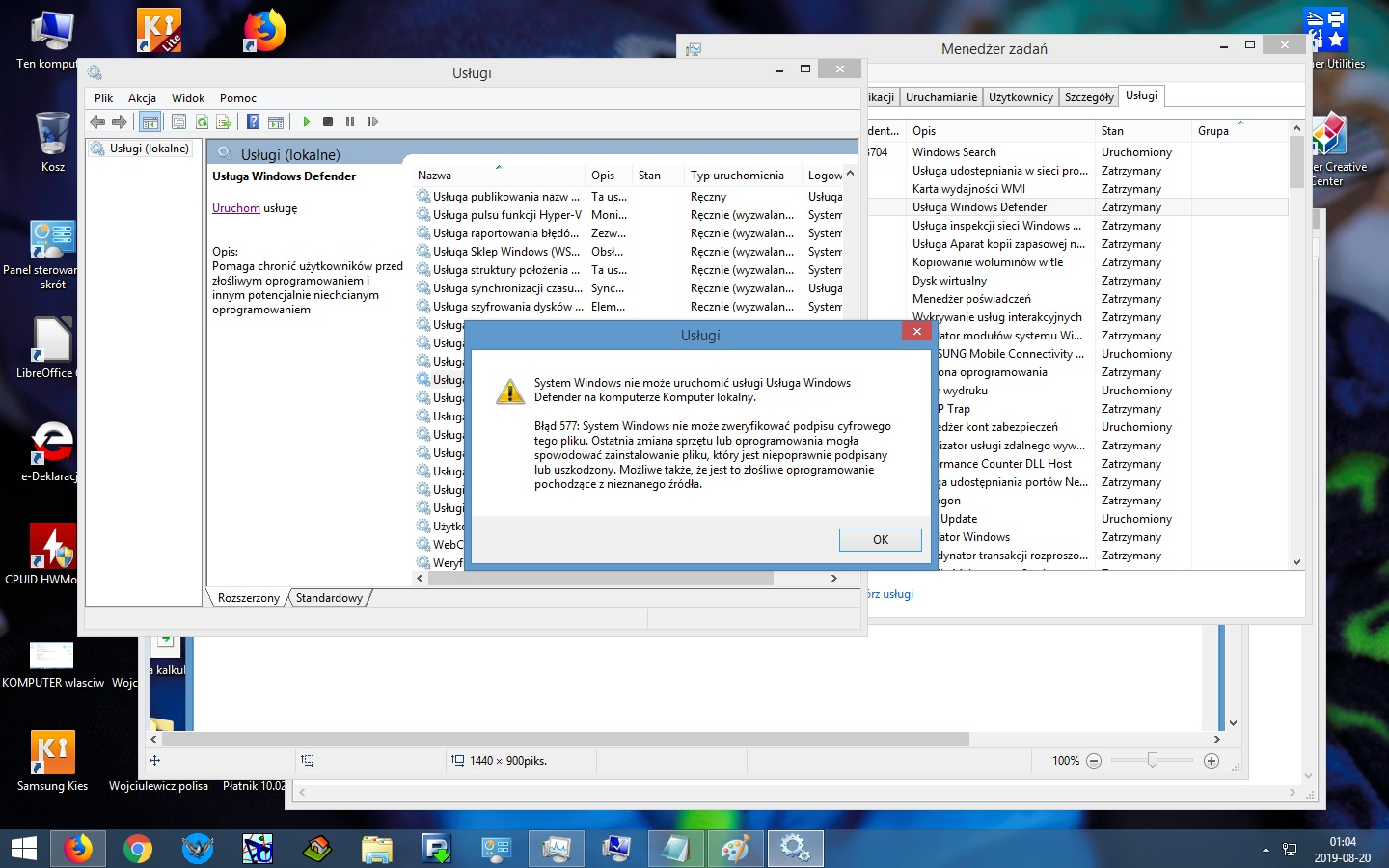The height and width of the screenshot is (868, 1389).
Task: Click the Pause service toolbar icon
Action: (350, 122)
